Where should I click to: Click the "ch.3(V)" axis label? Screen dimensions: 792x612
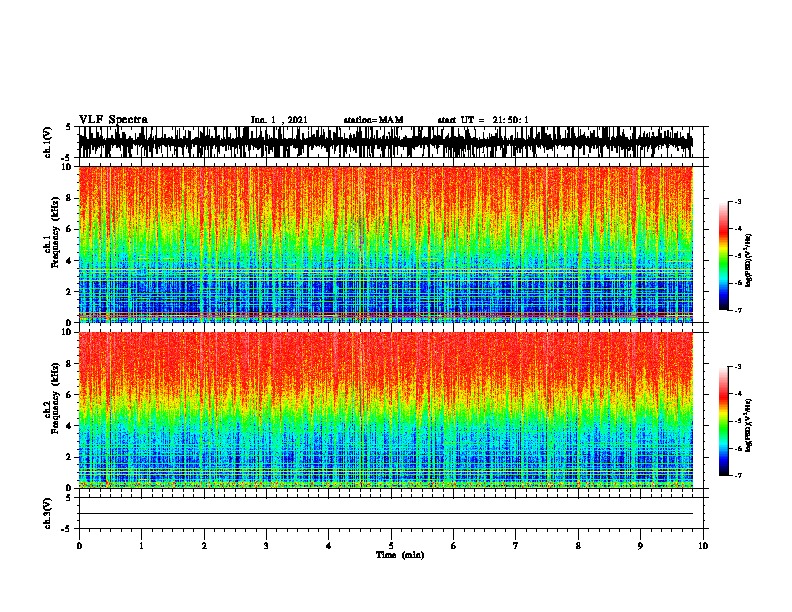coord(48,513)
